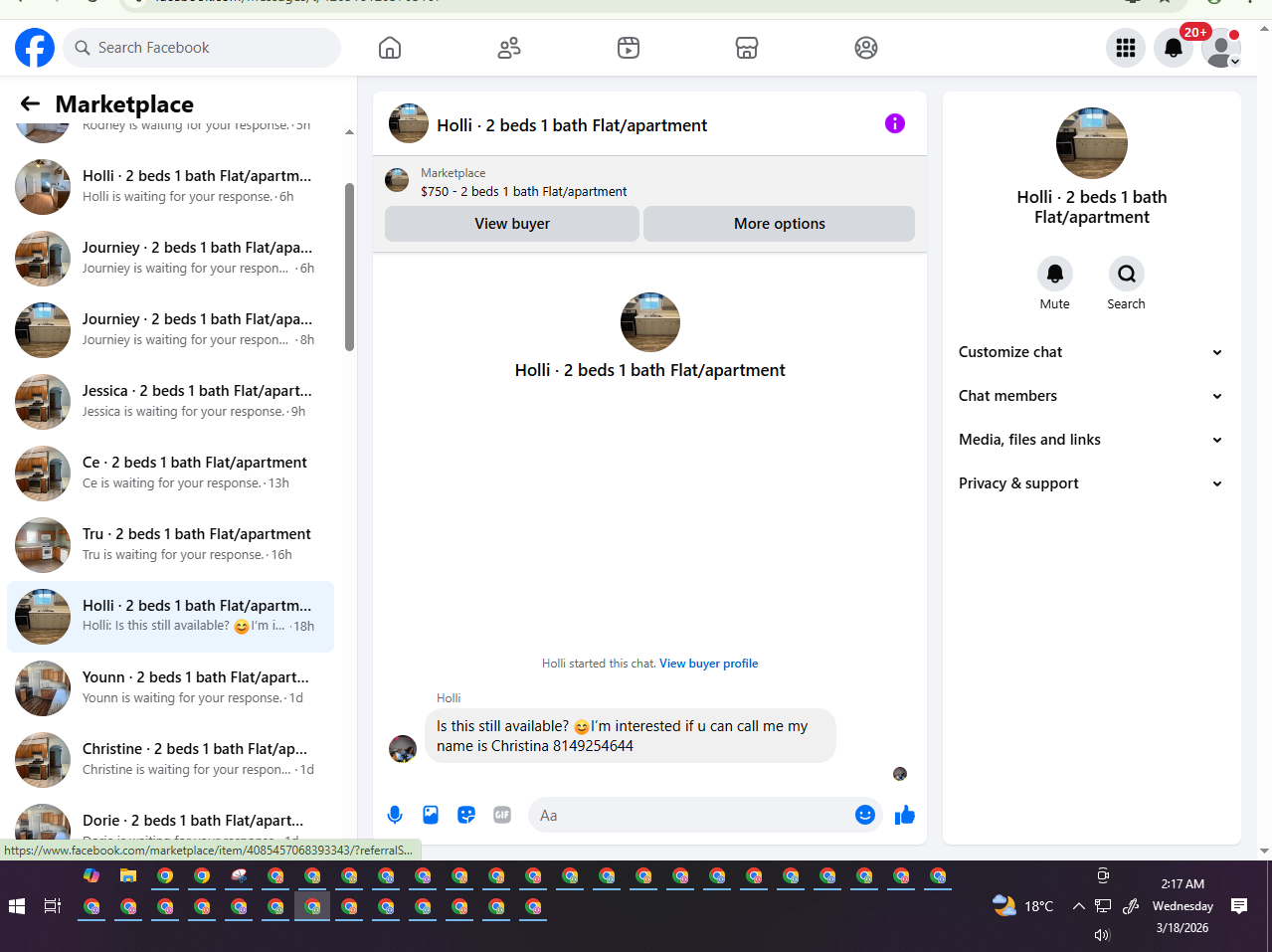Click the back arrow beside Marketplace

(x=30, y=103)
